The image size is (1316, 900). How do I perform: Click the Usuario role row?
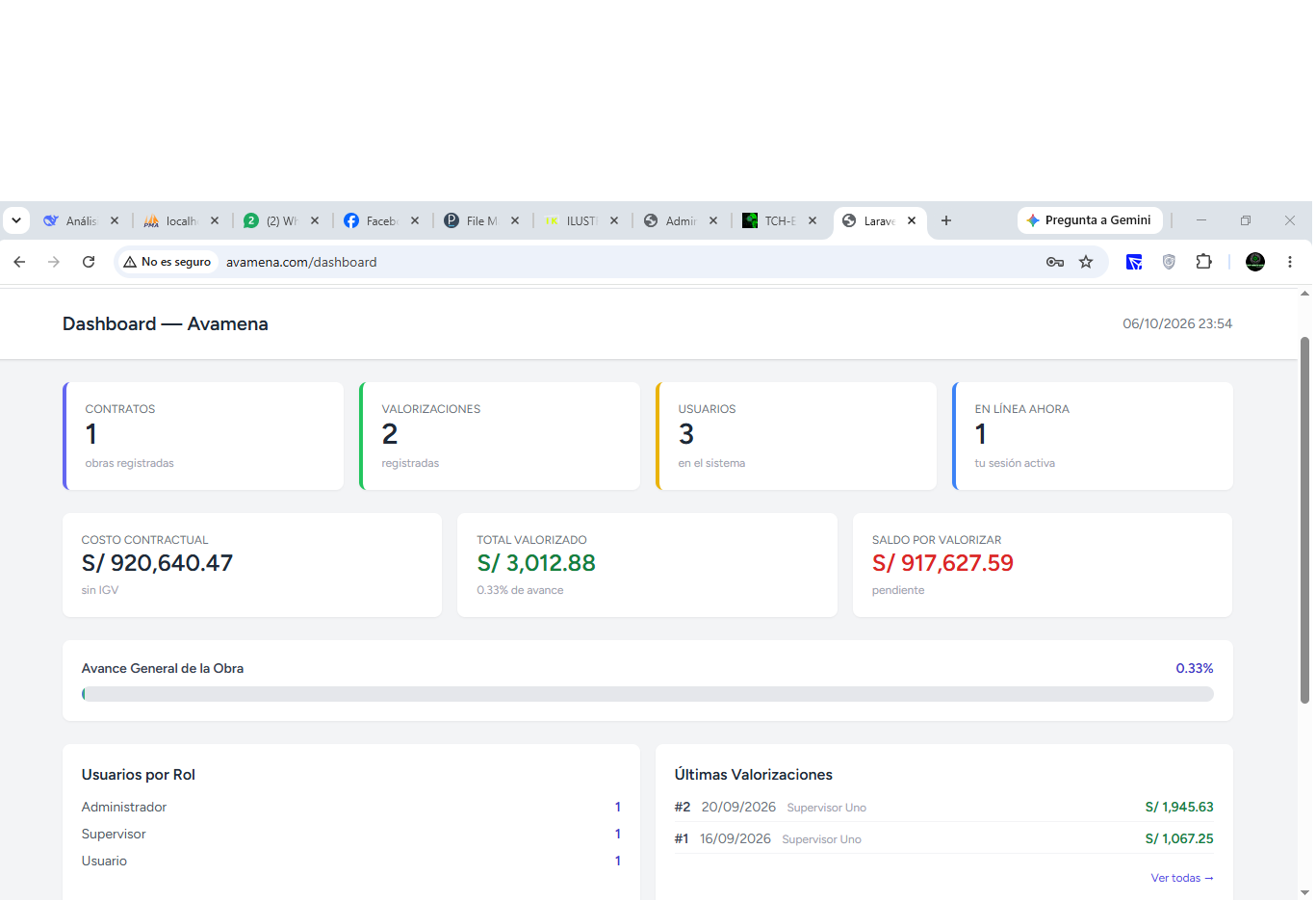[x=350, y=861]
